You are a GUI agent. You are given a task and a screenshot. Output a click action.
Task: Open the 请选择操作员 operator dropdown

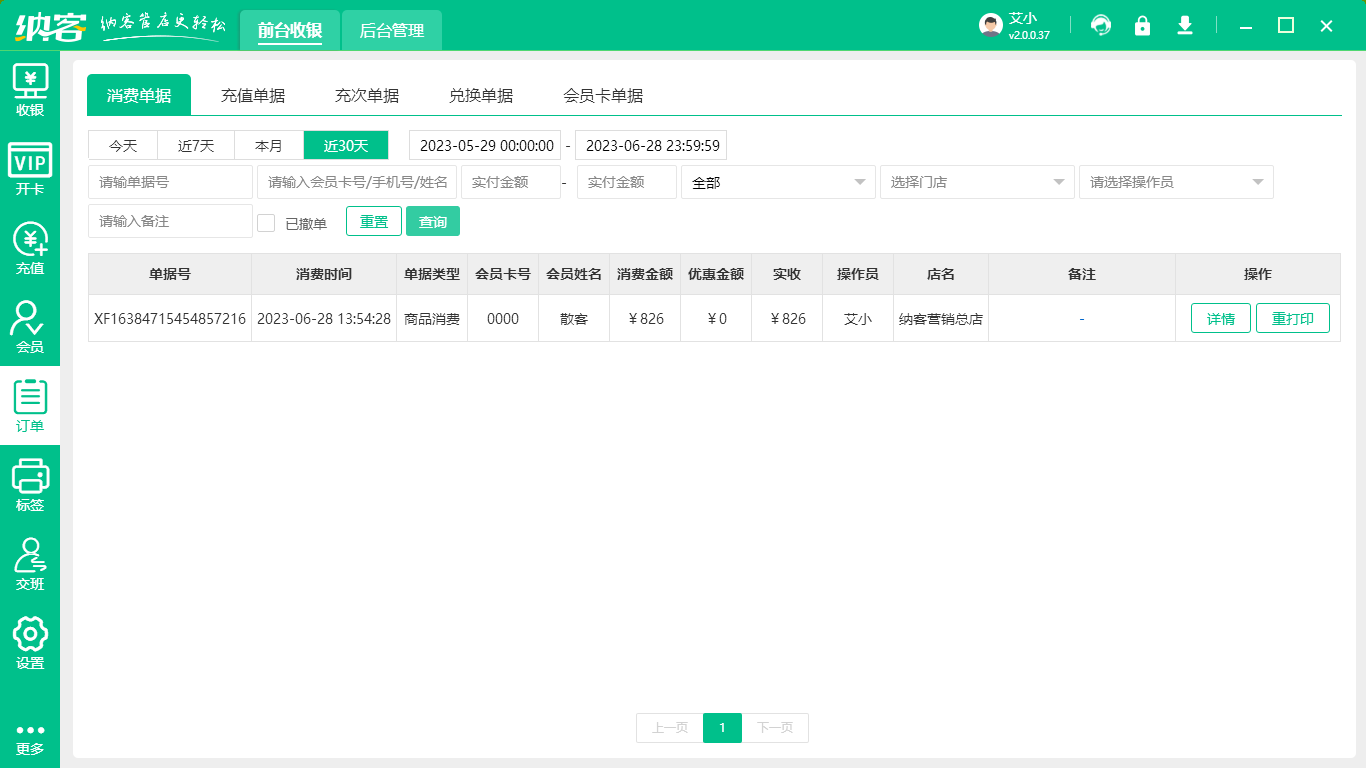point(1175,182)
